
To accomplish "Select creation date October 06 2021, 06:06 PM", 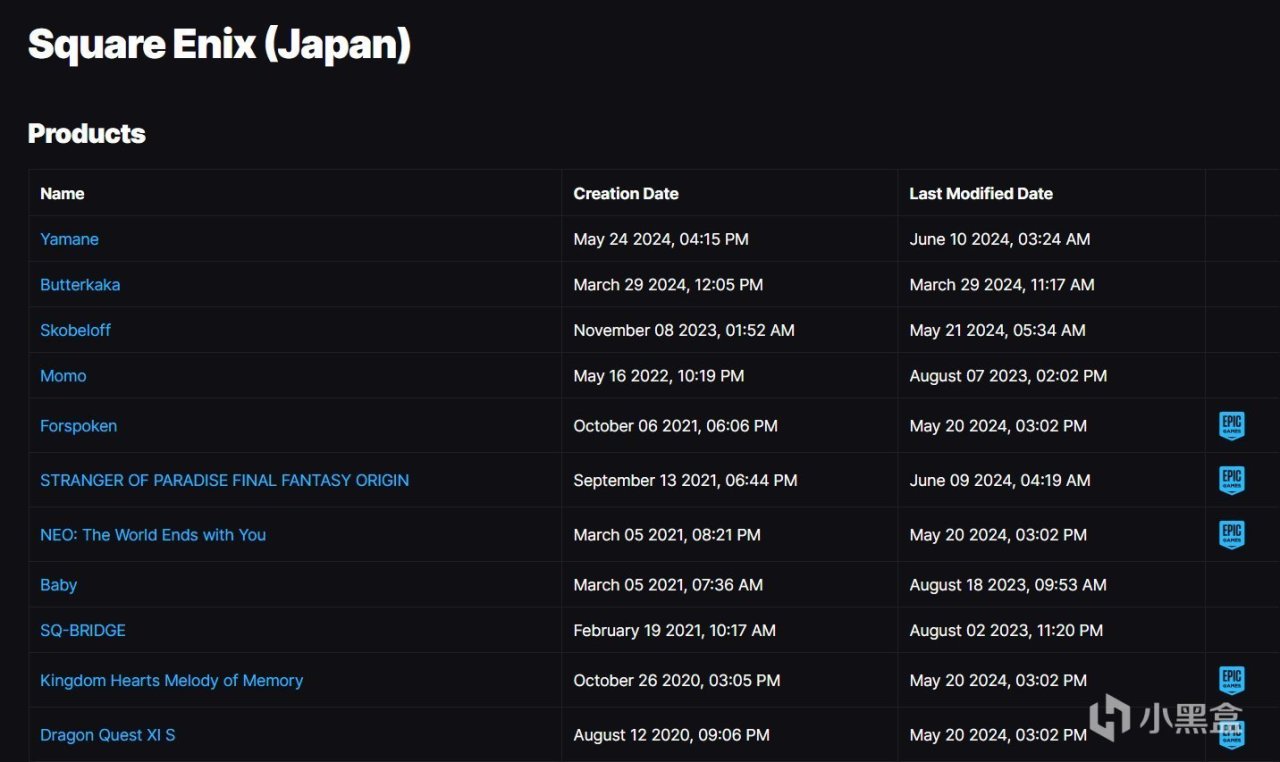I will click(x=675, y=426).
